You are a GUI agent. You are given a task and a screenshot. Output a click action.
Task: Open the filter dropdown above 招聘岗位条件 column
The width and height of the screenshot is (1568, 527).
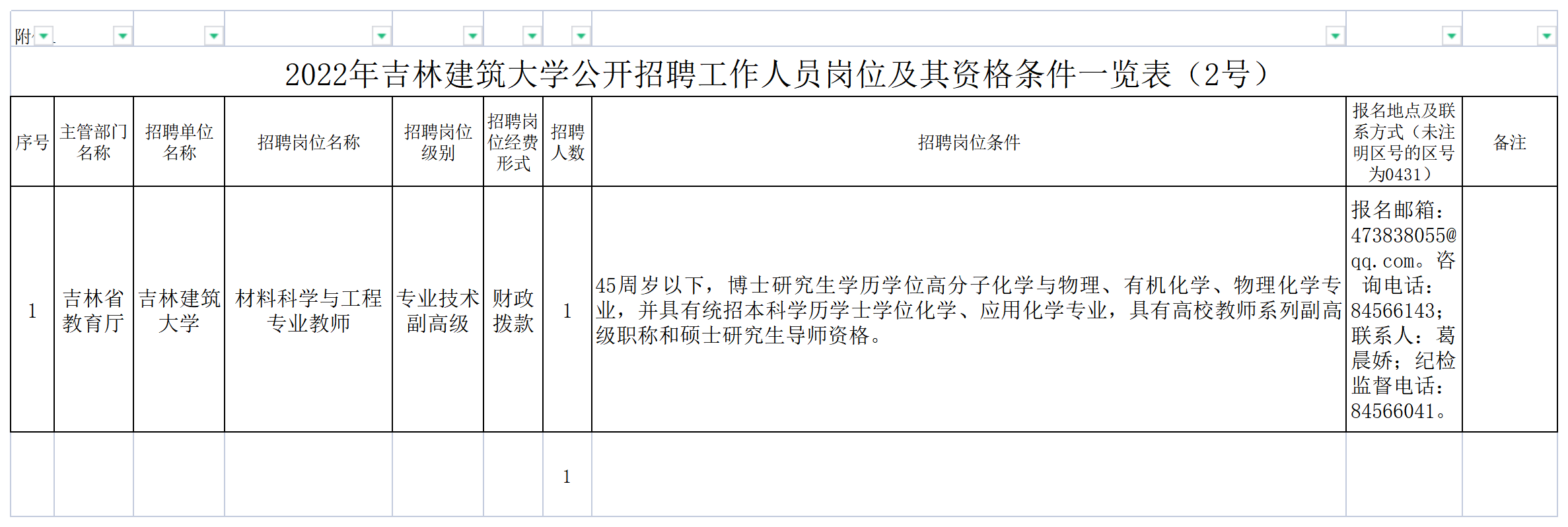(1336, 36)
